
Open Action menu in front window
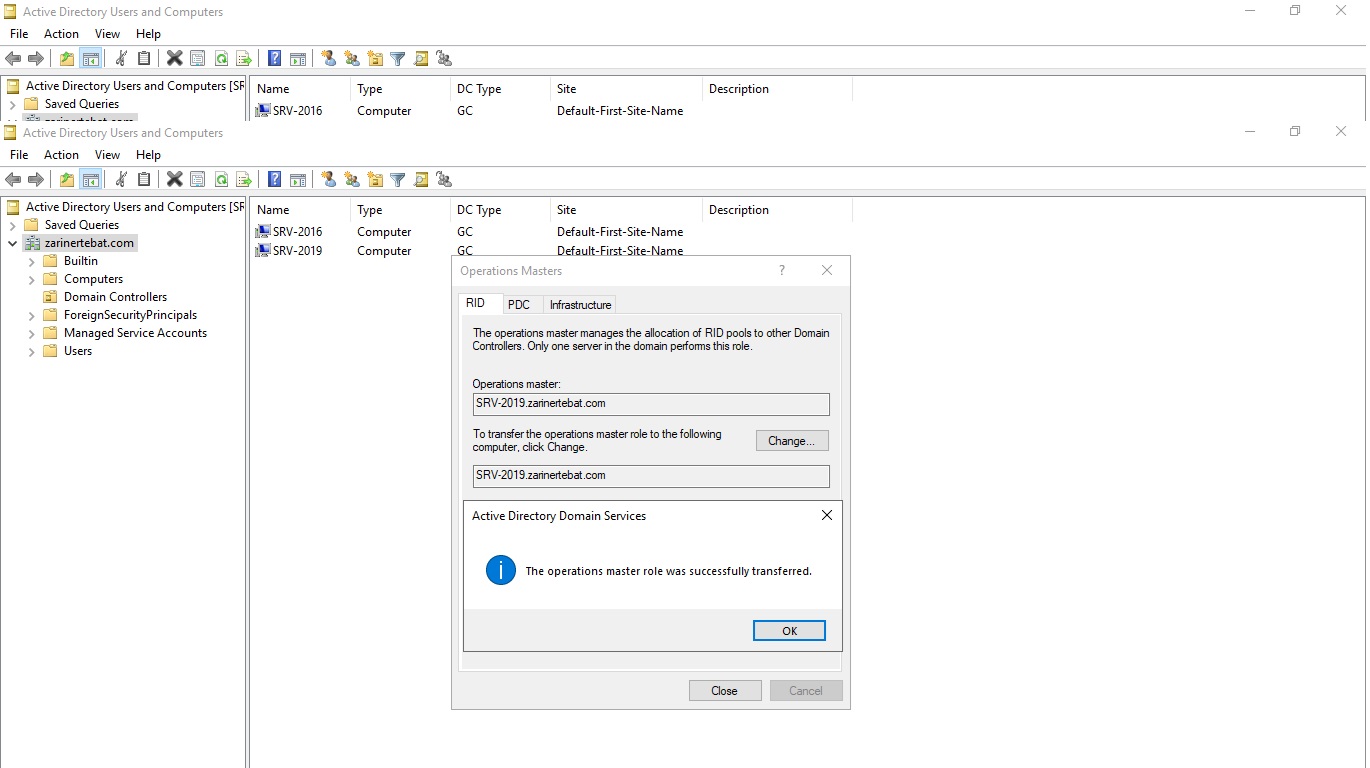coord(61,155)
